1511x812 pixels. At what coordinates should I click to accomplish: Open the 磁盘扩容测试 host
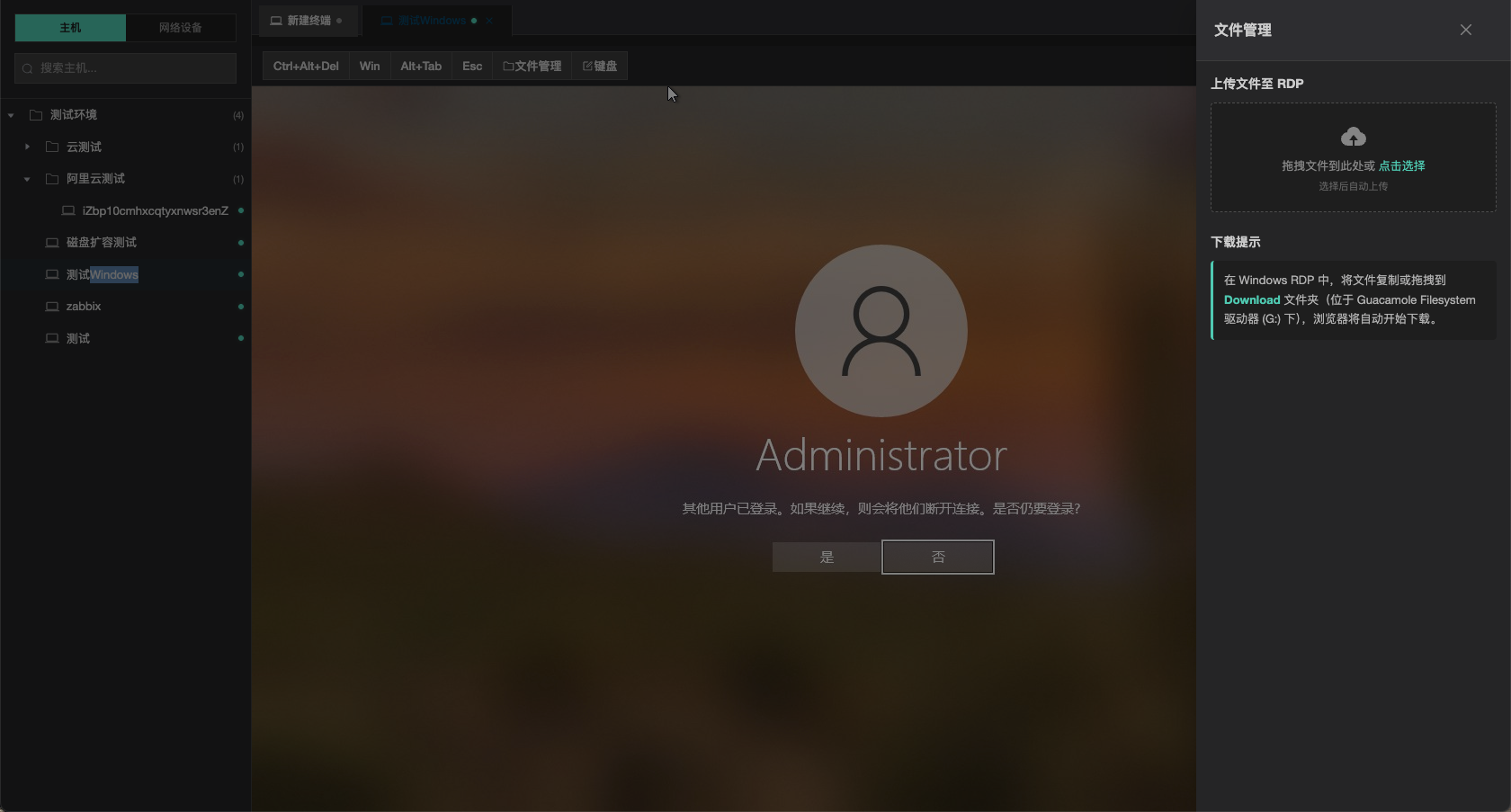[x=102, y=243]
